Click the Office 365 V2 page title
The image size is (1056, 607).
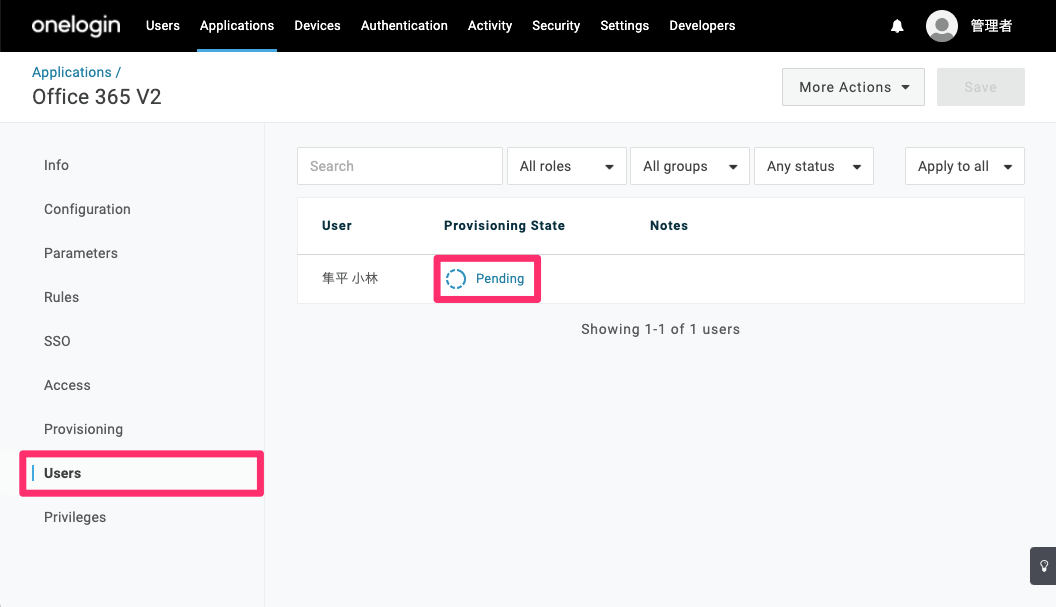point(97,97)
